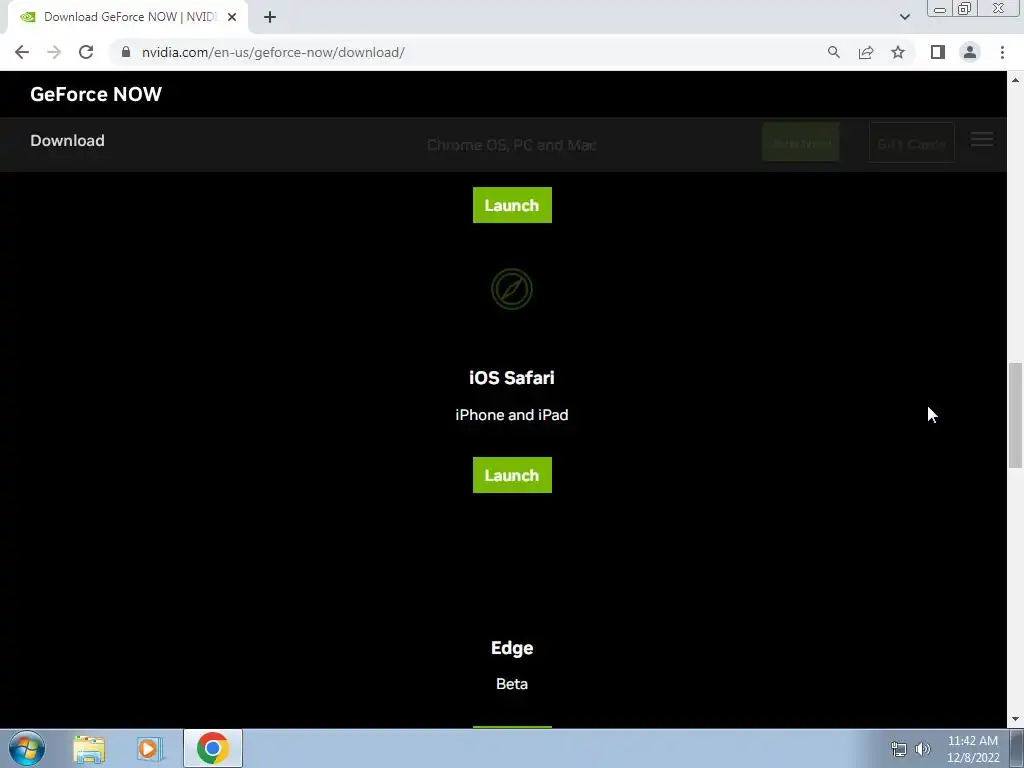The width and height of the screenshot is (1024, 768).
Task: Open Windows Media Player from taskbar
Action: coord(150,749)
